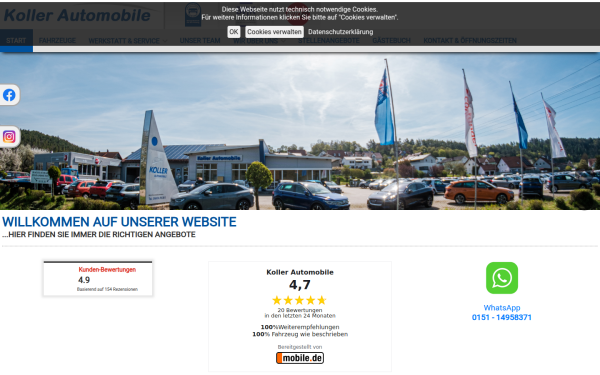Open the UNSER TEAM menu item
This screenshot has height=375, width=600.
200,41
